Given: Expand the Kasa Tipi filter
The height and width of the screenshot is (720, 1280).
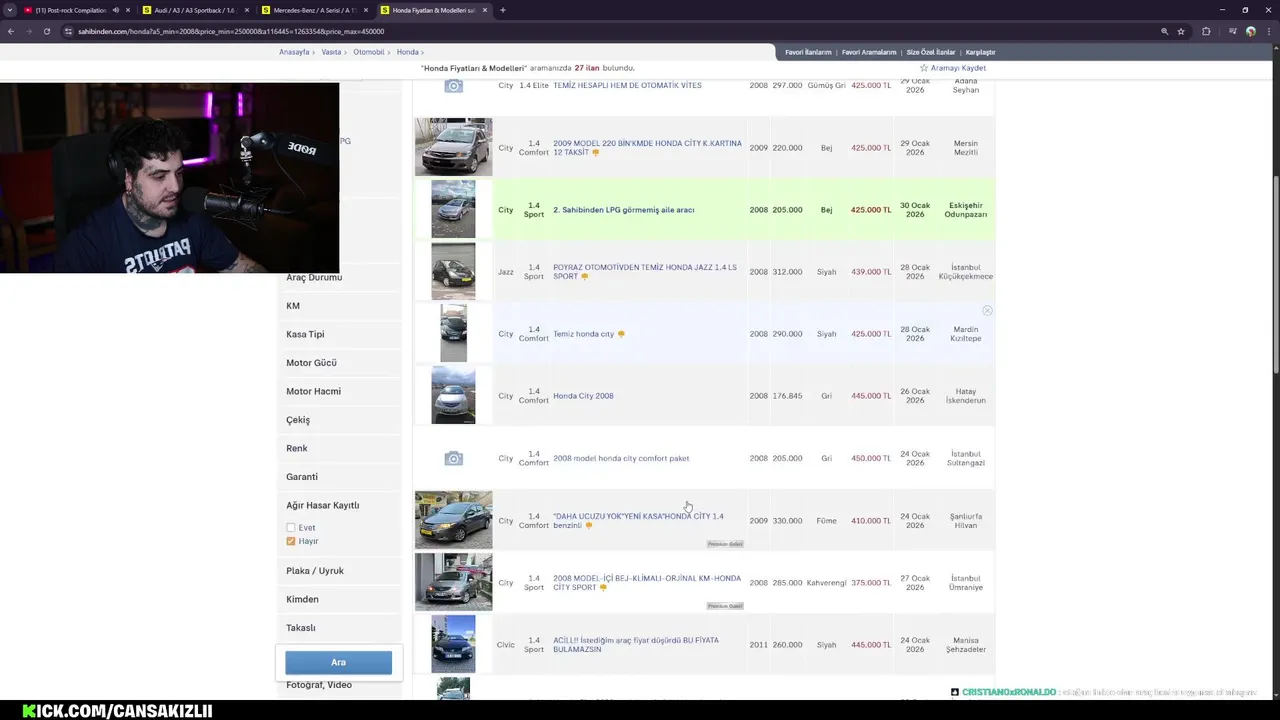Looking at the screenshot, I should (305, 334).
